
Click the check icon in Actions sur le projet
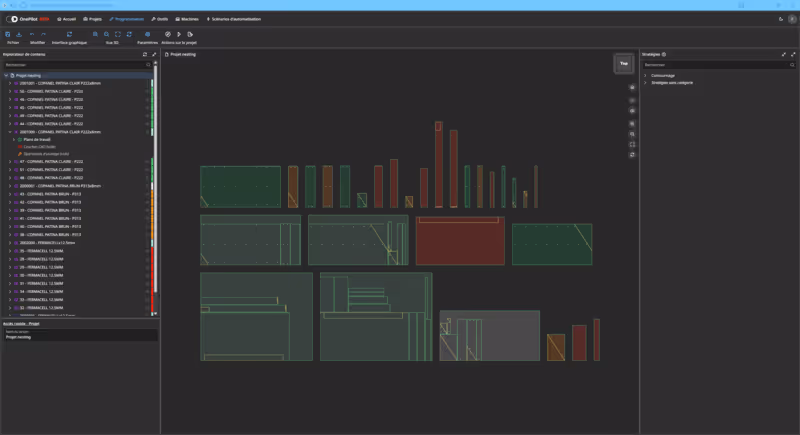pyautogui.click(x=167, y=34)
